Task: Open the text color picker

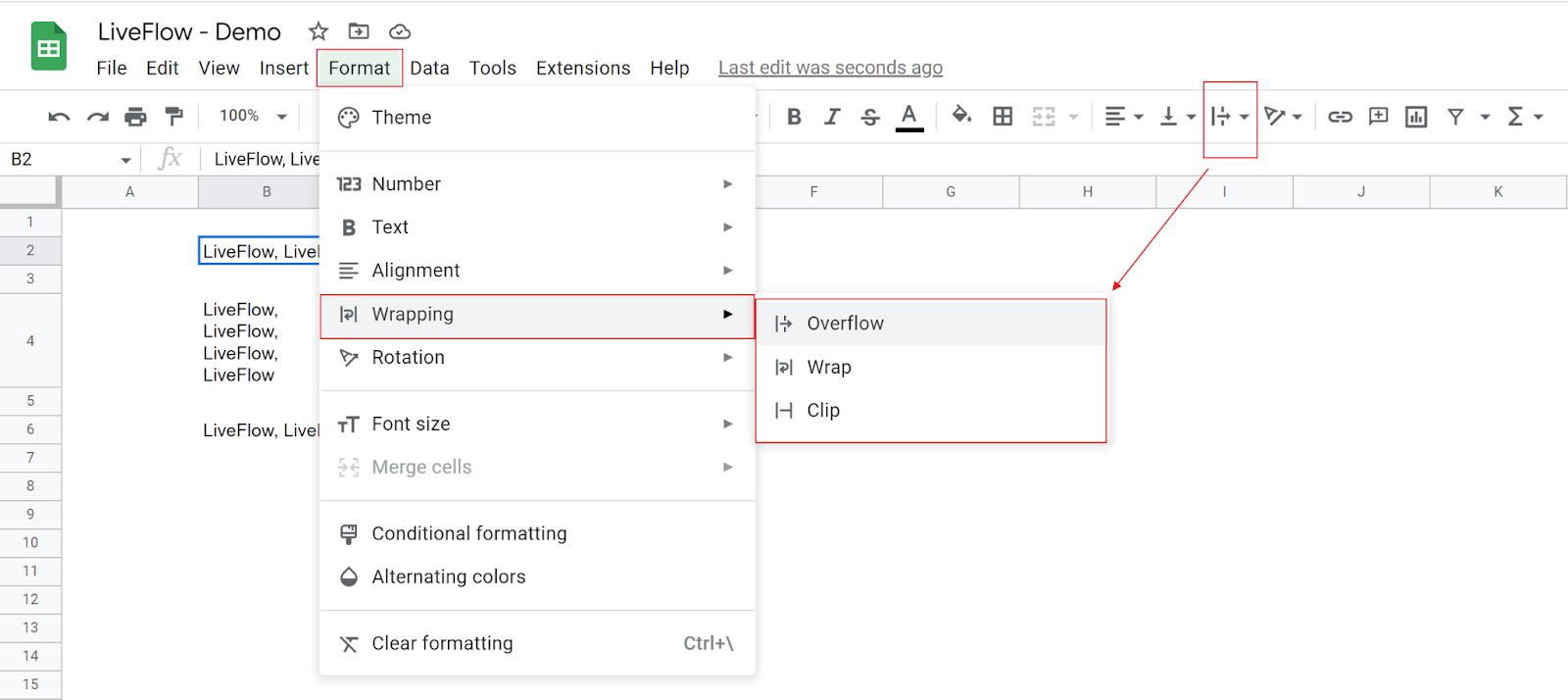Action: [x=909, y=117]
